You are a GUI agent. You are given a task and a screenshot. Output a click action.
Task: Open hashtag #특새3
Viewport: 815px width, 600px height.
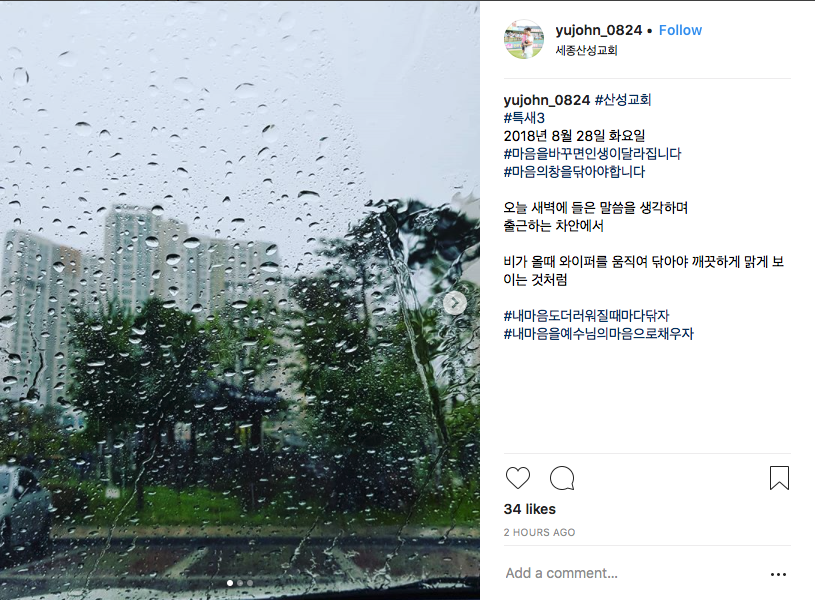524,118
